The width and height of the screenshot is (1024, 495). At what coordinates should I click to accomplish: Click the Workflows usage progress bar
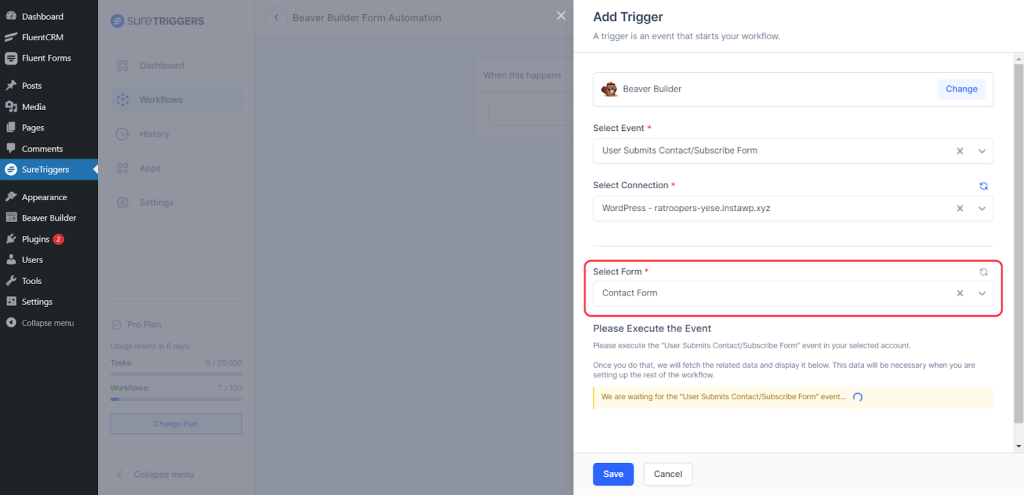pos(176,399)
